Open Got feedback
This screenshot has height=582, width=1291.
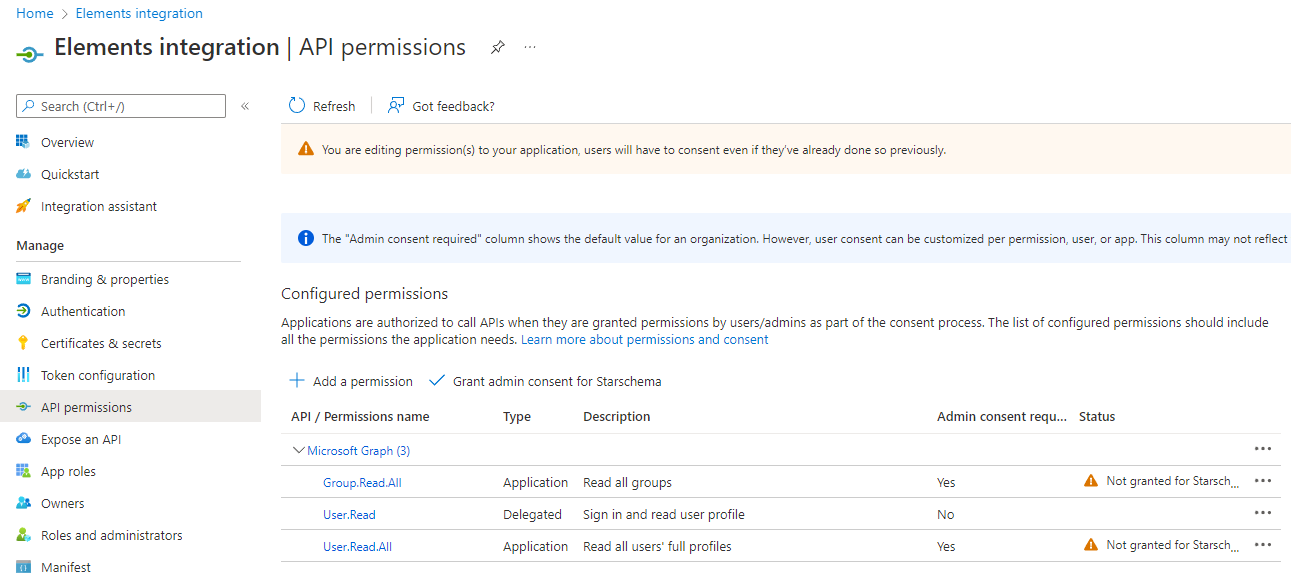[441, 106]
